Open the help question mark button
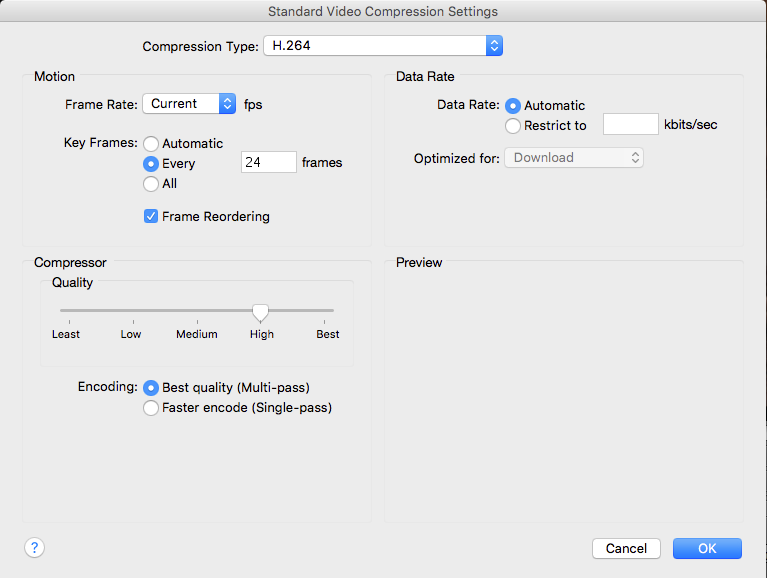The image size is (767, 578). (34, 548)
